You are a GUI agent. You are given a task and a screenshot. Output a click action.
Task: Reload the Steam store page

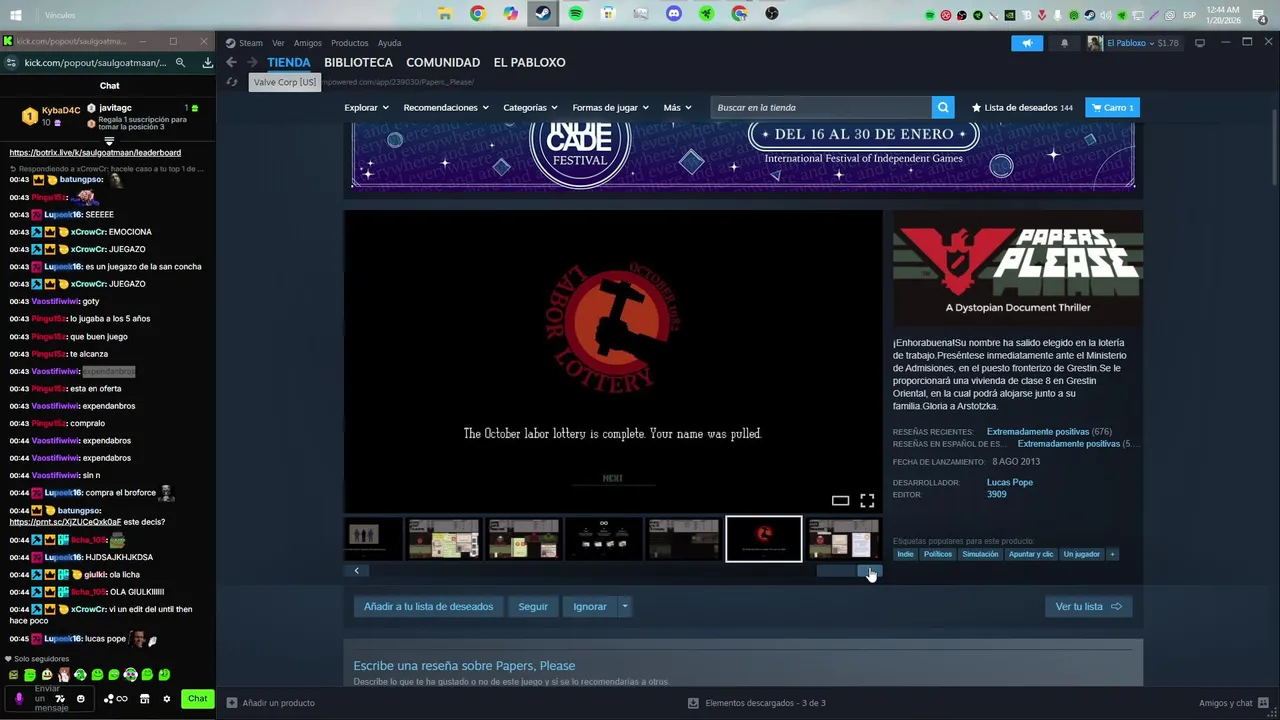click(232, 82)
